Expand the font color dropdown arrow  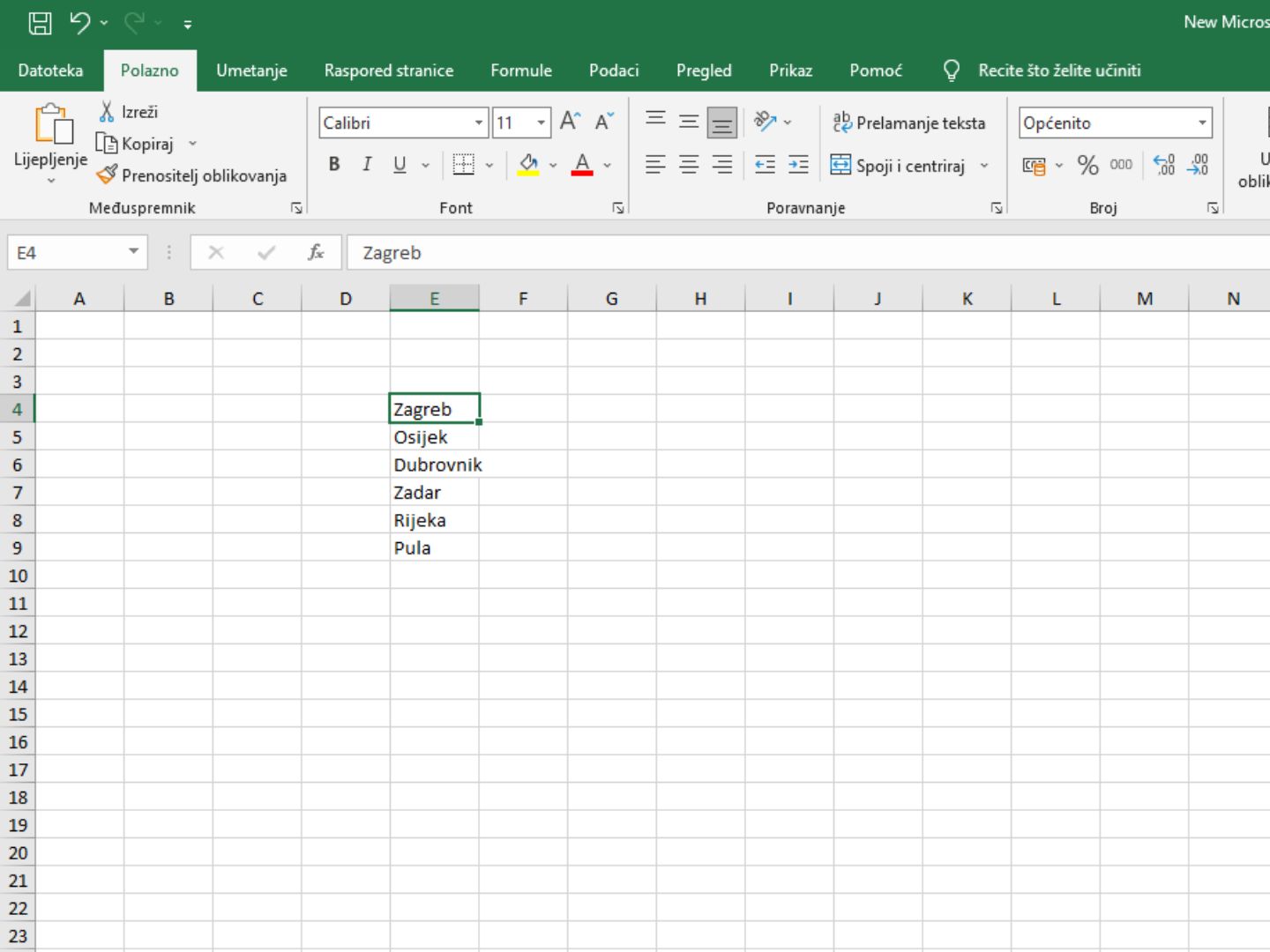coord(607,165)
